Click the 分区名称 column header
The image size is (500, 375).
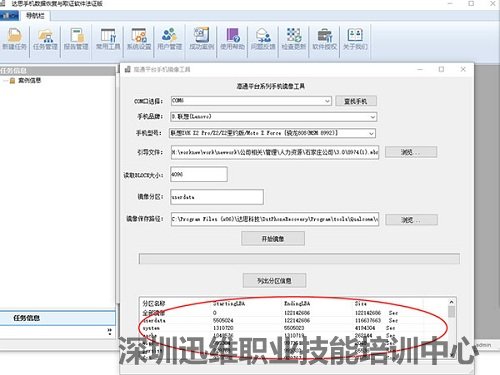[x=154, y=304]
